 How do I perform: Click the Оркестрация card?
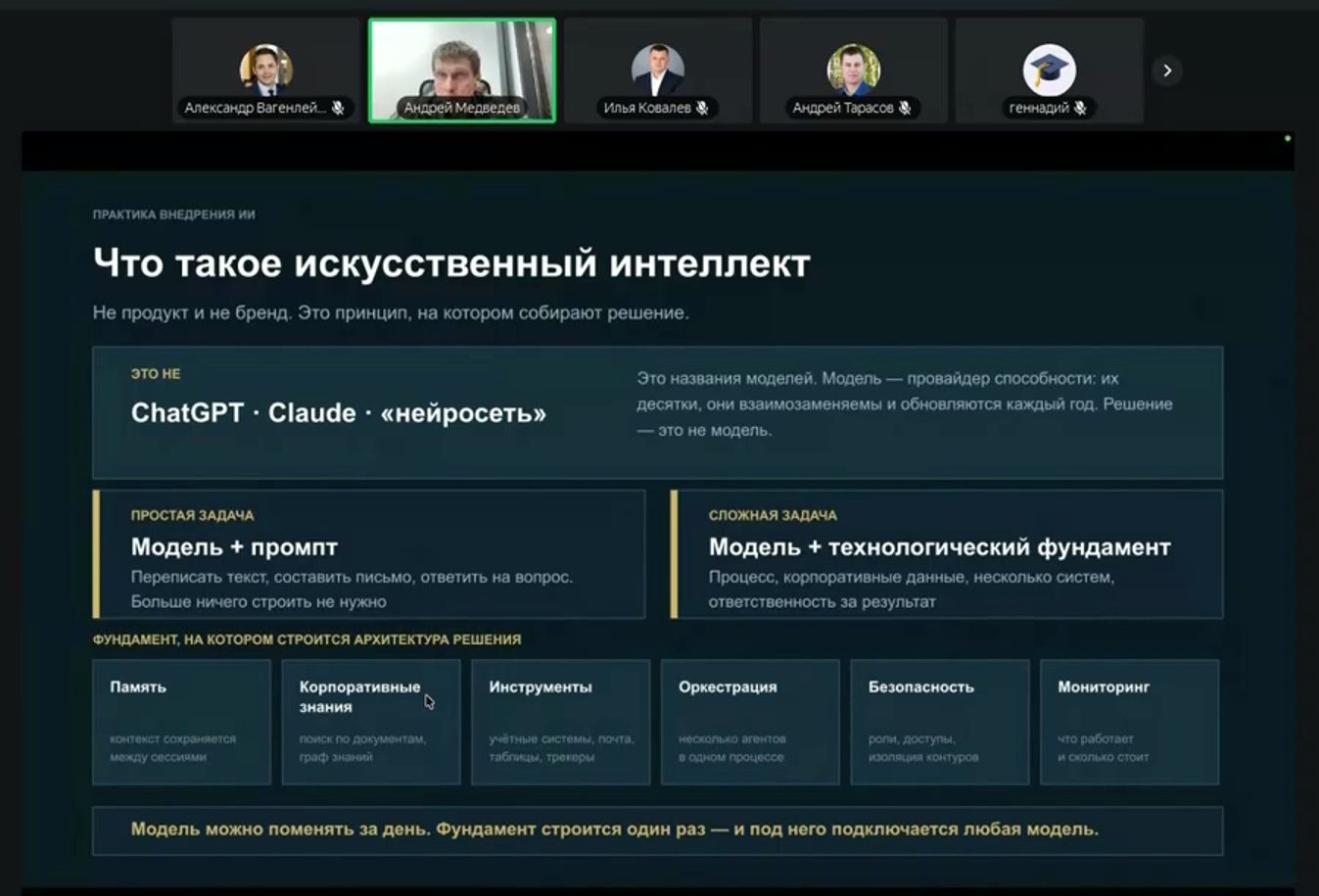pyautogui.click(x=750, y=722)
